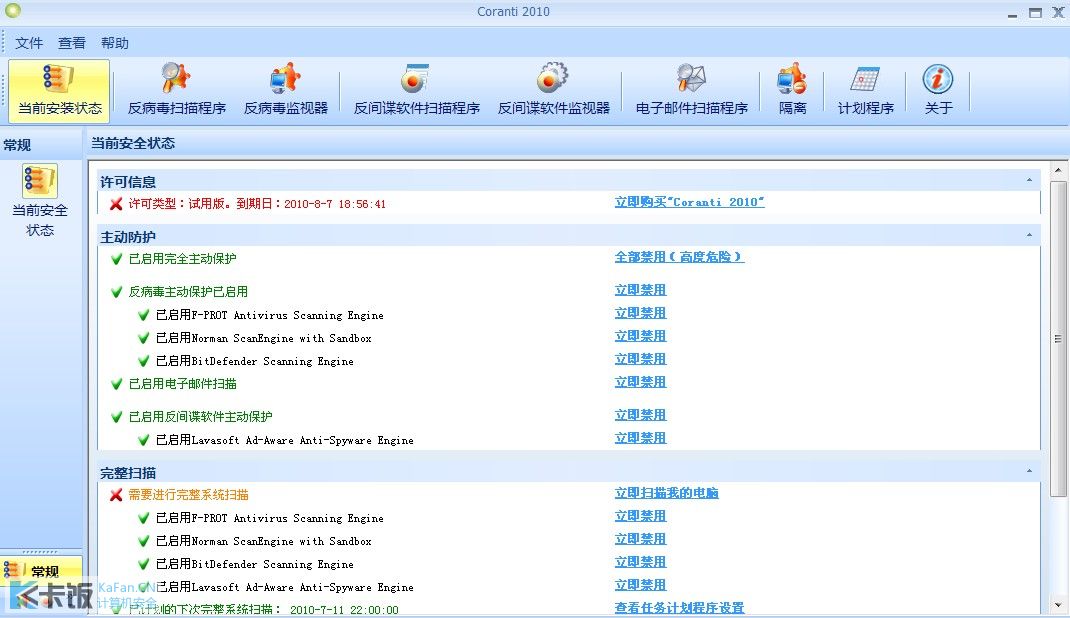
Task: Click 立即禁用 for BitDefender under 主动防护
Action: (640, 359)
